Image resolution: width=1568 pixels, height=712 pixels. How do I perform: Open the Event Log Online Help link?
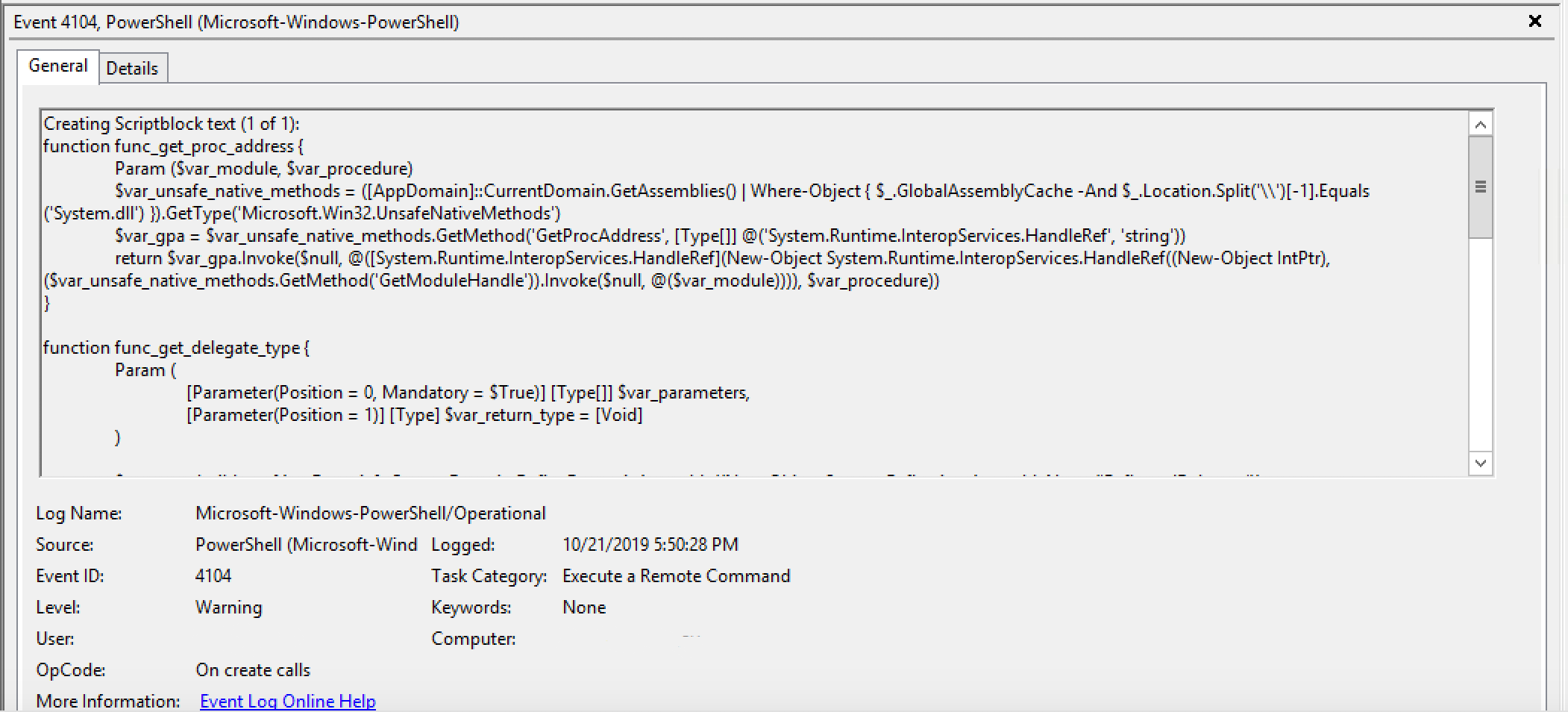pos(287,701)
